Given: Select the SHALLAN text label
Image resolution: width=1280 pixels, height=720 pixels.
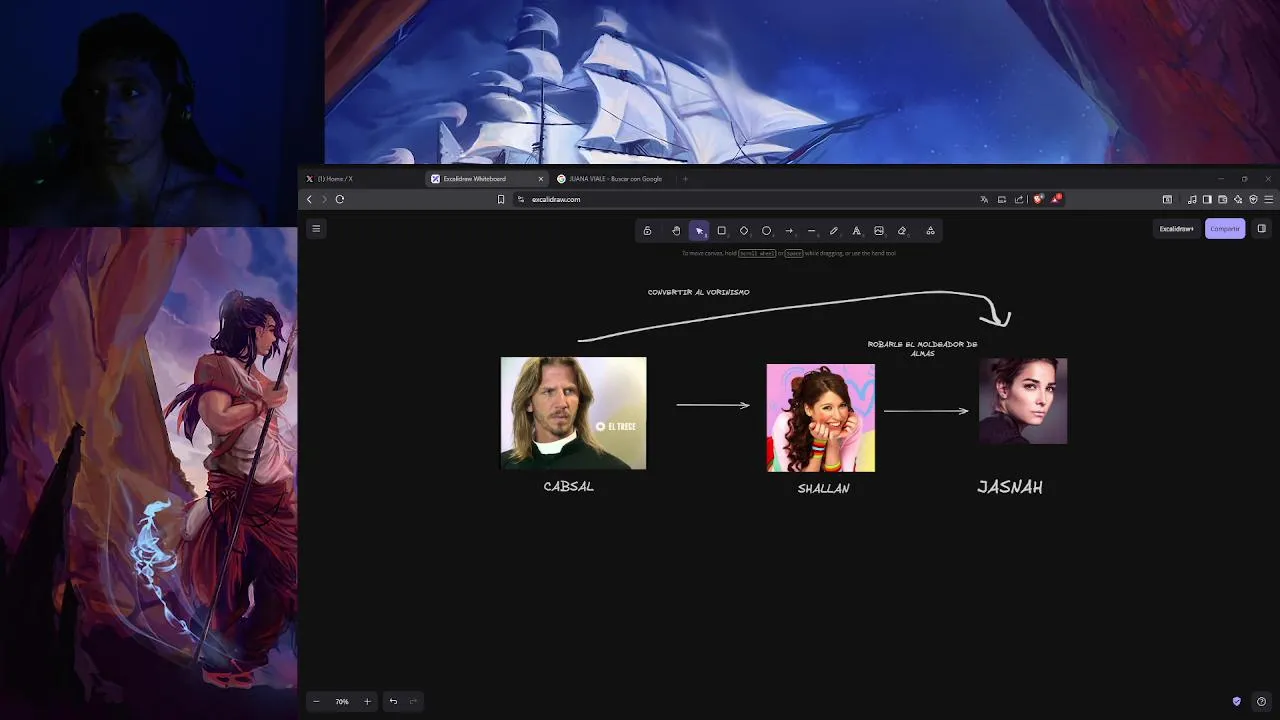Looking at the screenshot, I should 823,489.
